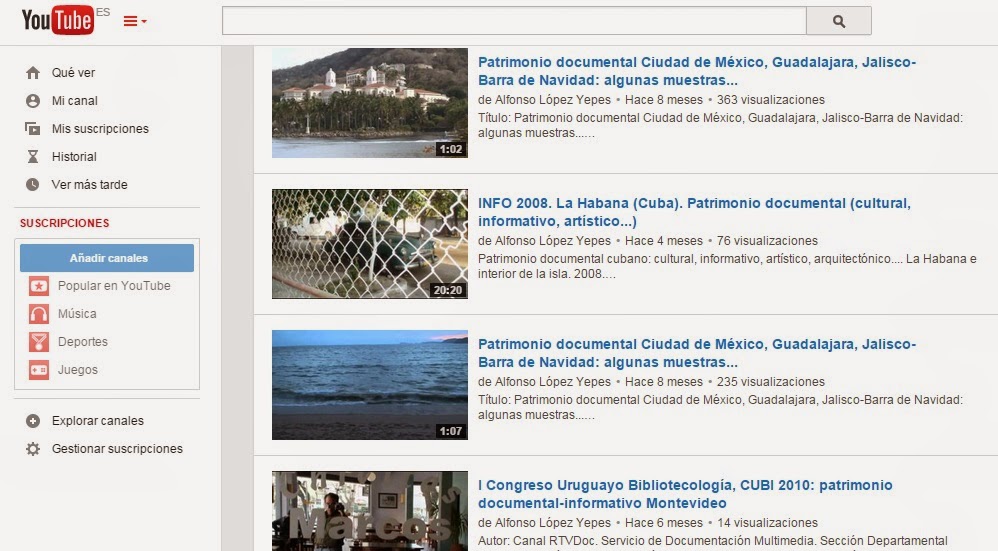Click the Juegos gamepad icon
Screen dimensions: 998x551
click(39, 370)
